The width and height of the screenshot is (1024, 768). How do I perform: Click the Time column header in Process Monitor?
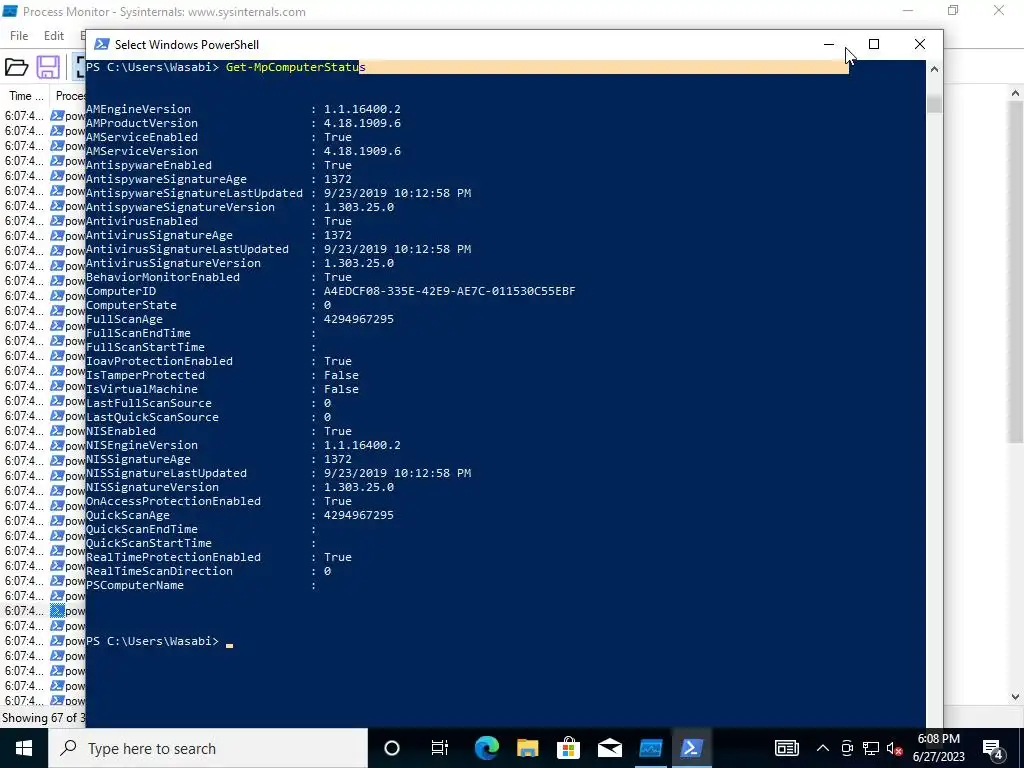coord(25,96)
